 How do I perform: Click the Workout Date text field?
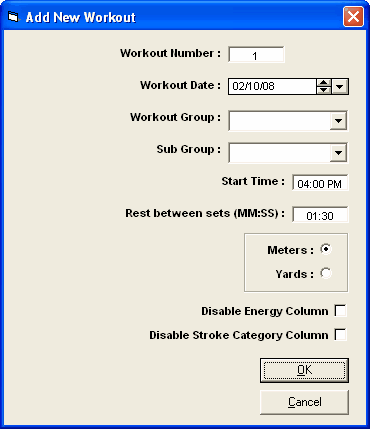tap(272, 87)
